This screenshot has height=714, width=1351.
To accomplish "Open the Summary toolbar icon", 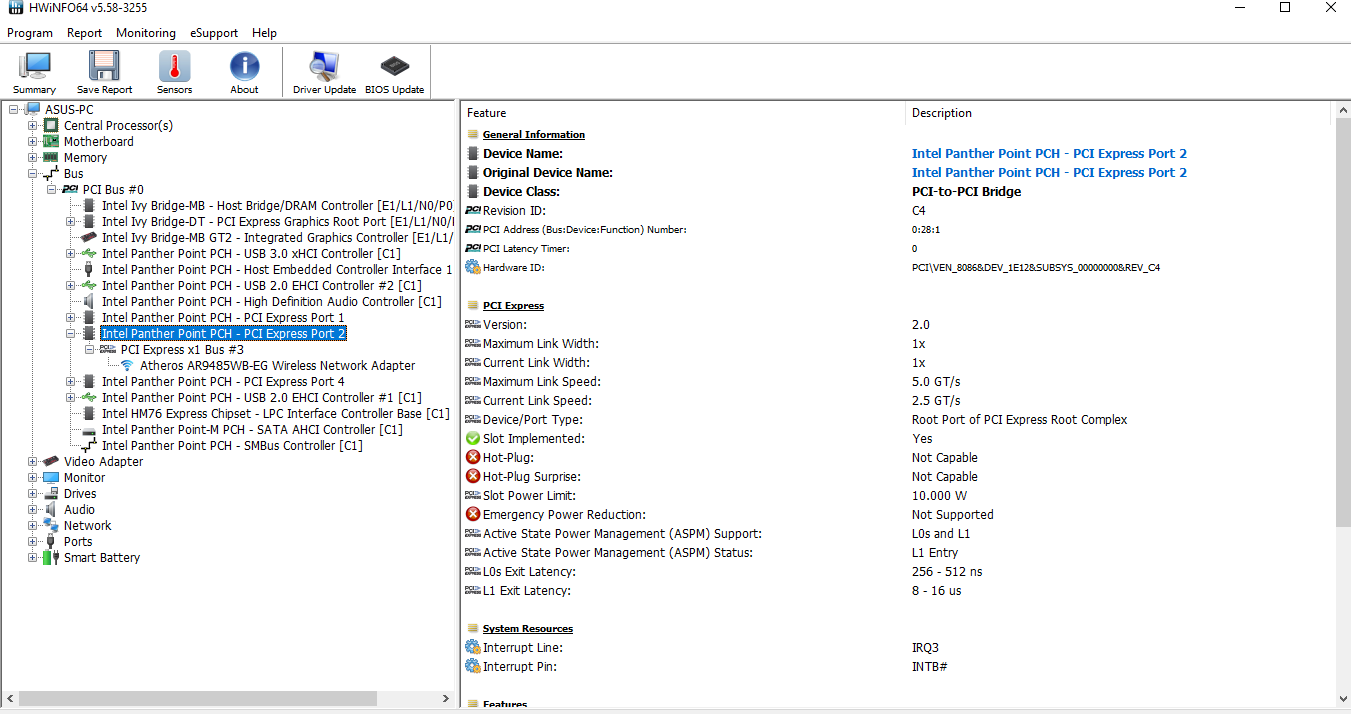I will click(x=34, y=67).
